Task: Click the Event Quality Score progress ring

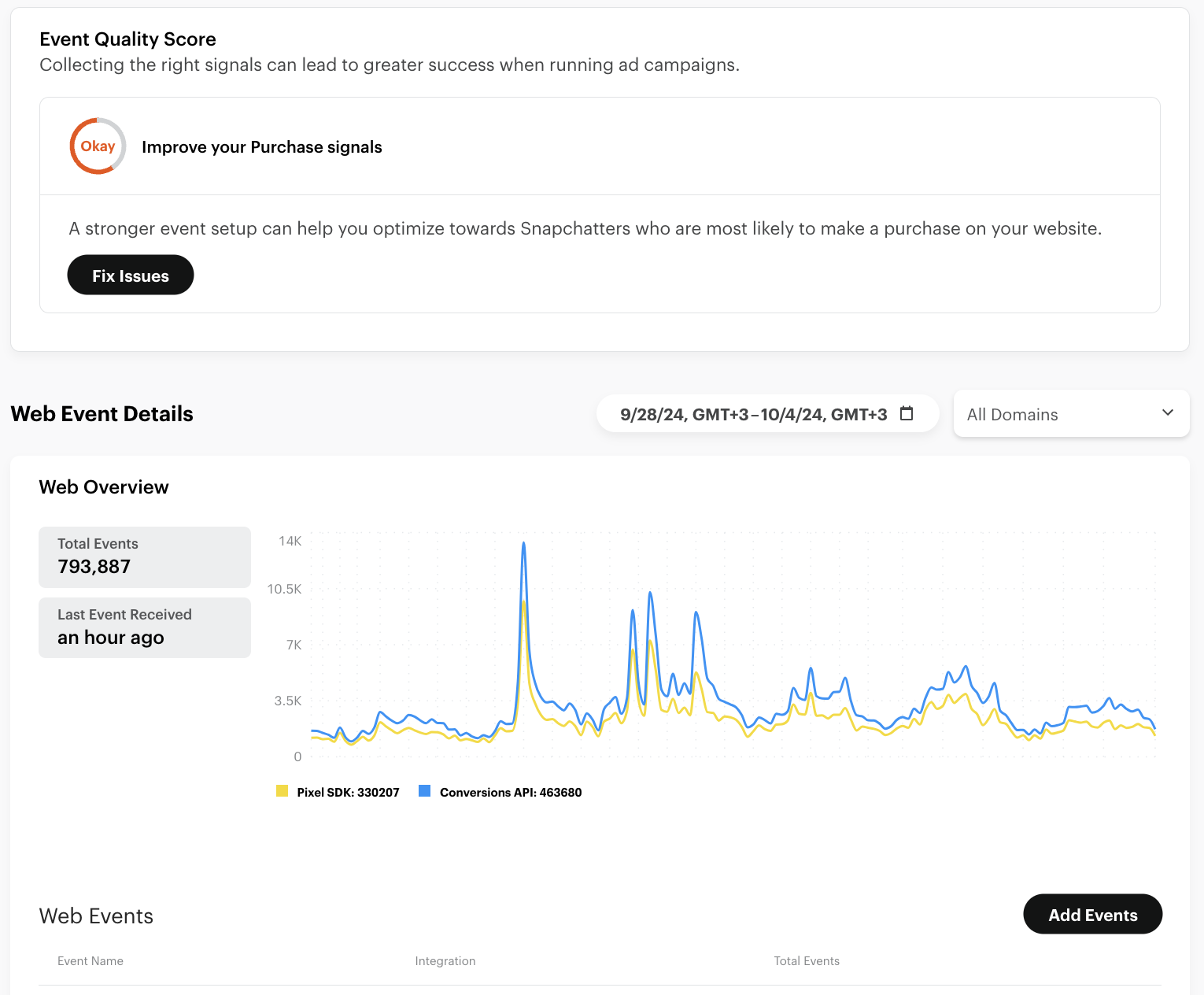Action: tap(97, 146)
